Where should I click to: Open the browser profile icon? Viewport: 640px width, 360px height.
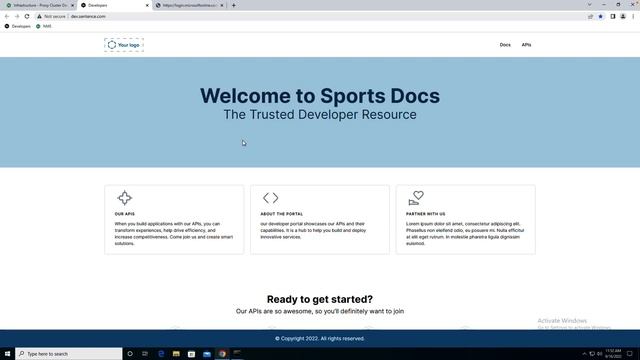click(623, 16)
